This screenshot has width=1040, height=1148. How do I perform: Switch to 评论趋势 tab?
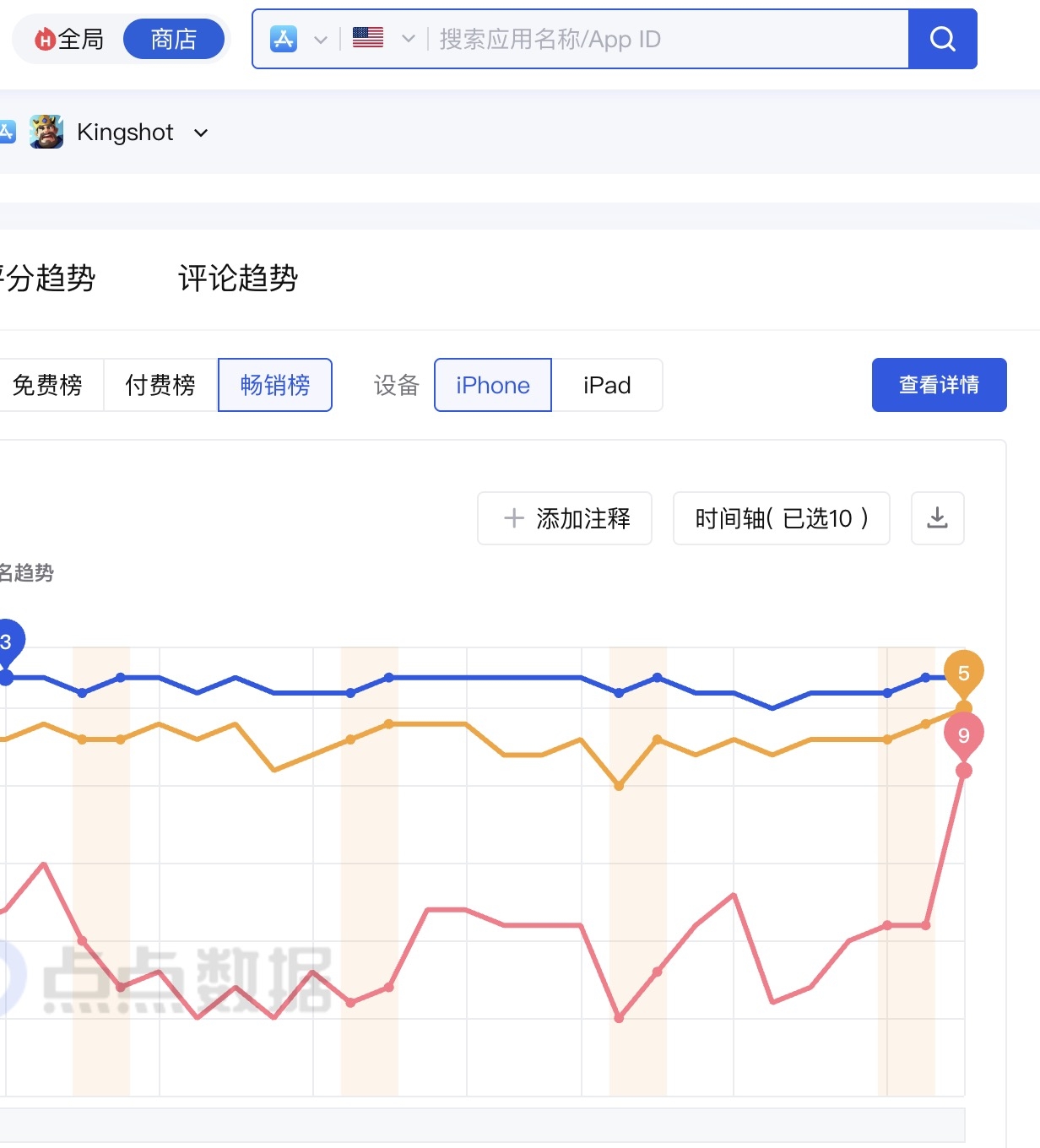(238, 278)
